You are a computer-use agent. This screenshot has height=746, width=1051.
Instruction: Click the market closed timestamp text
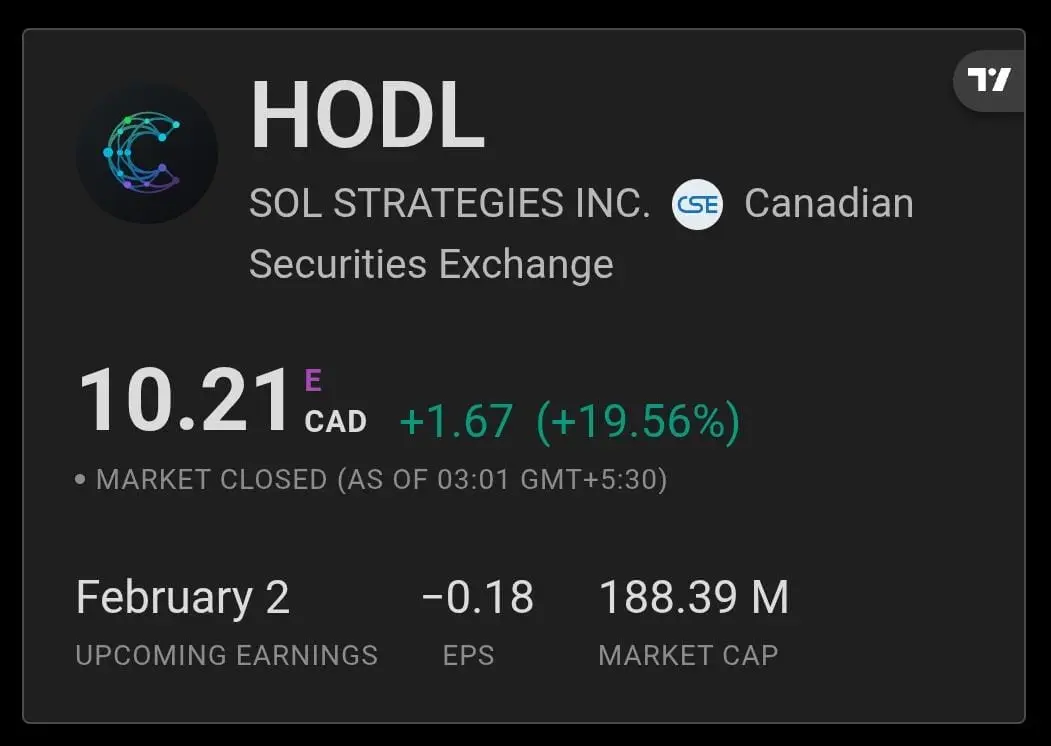tap(381, 480)
